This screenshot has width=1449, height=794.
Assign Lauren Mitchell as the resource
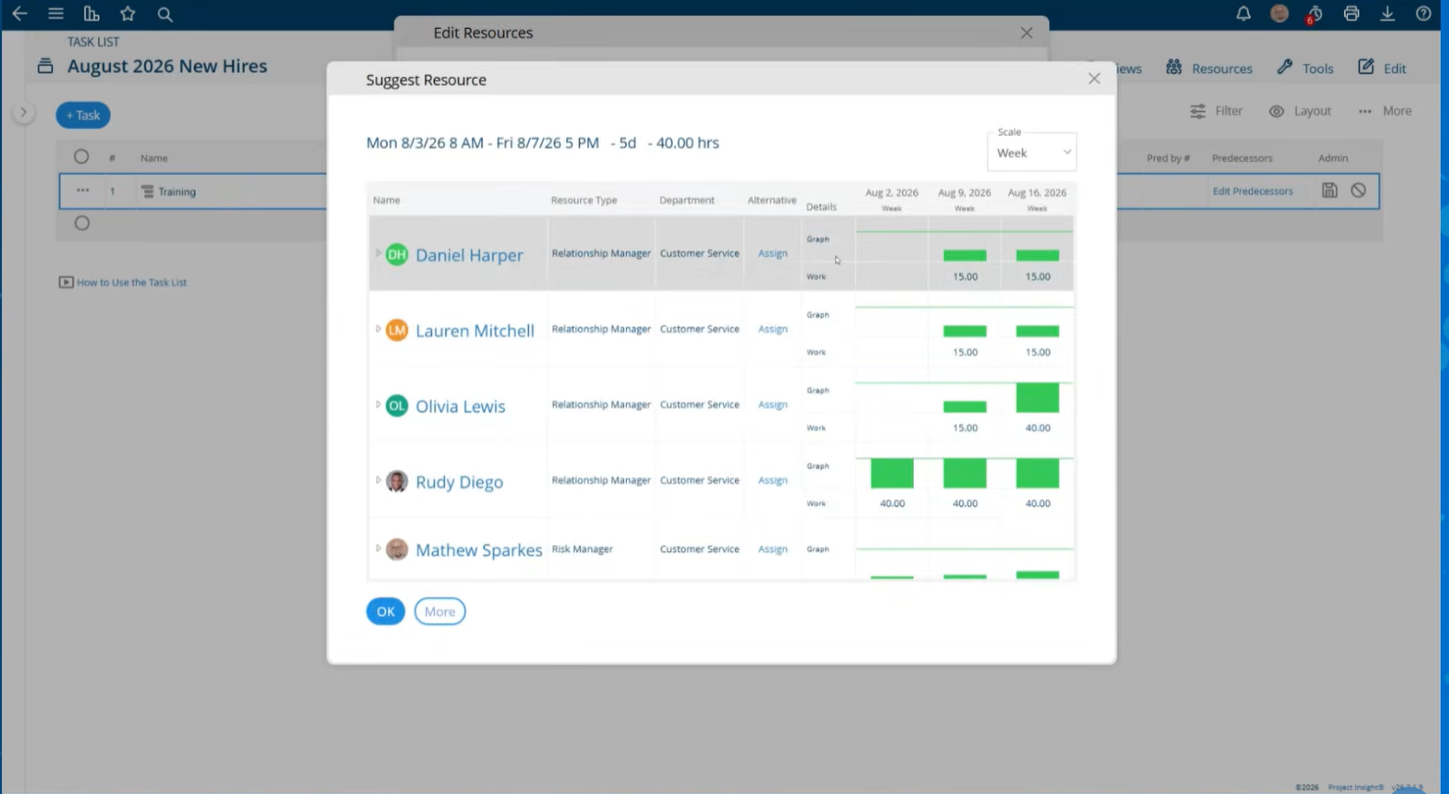click(773, 329)
